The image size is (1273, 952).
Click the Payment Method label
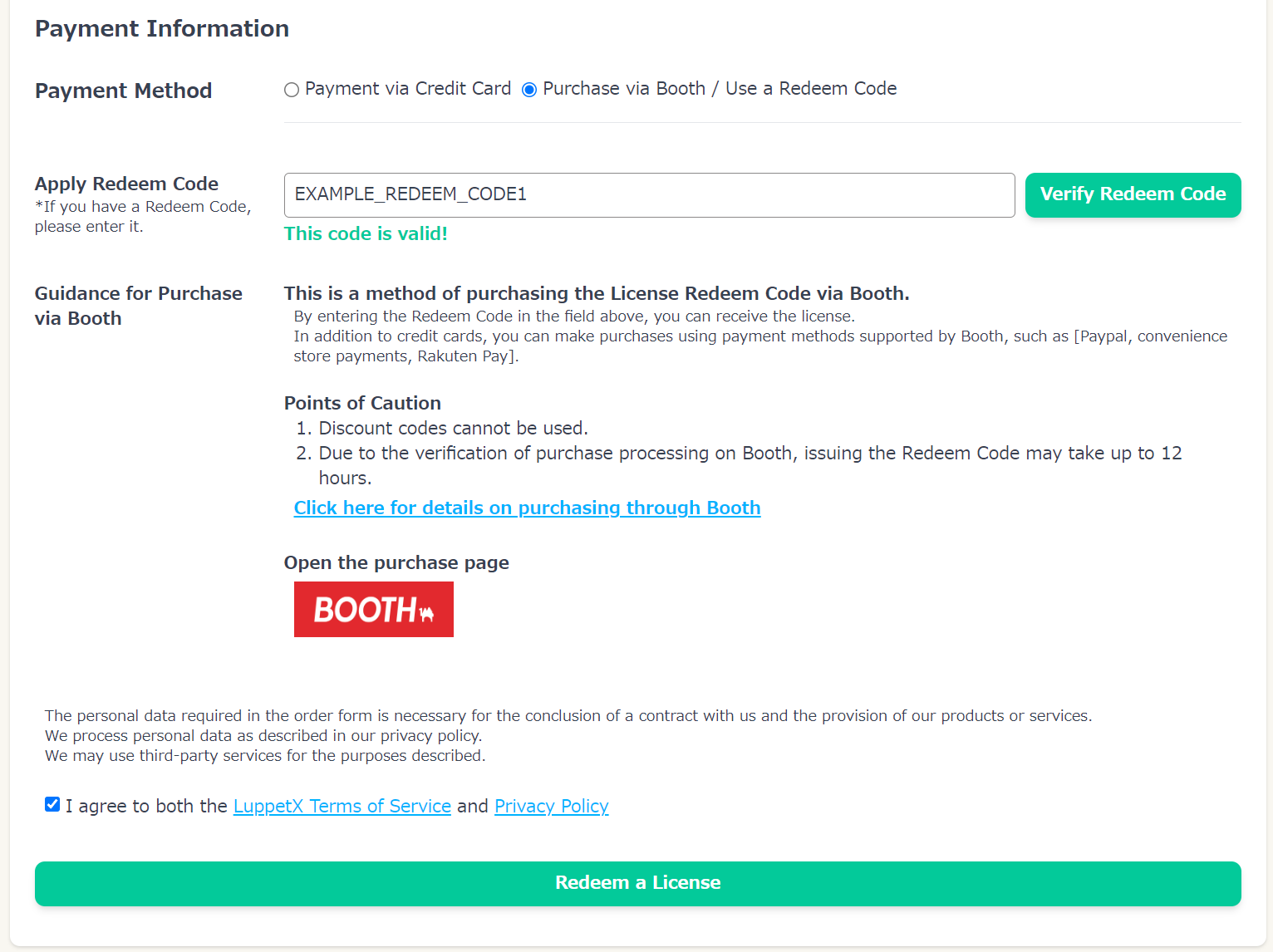[x=123, y=91]
